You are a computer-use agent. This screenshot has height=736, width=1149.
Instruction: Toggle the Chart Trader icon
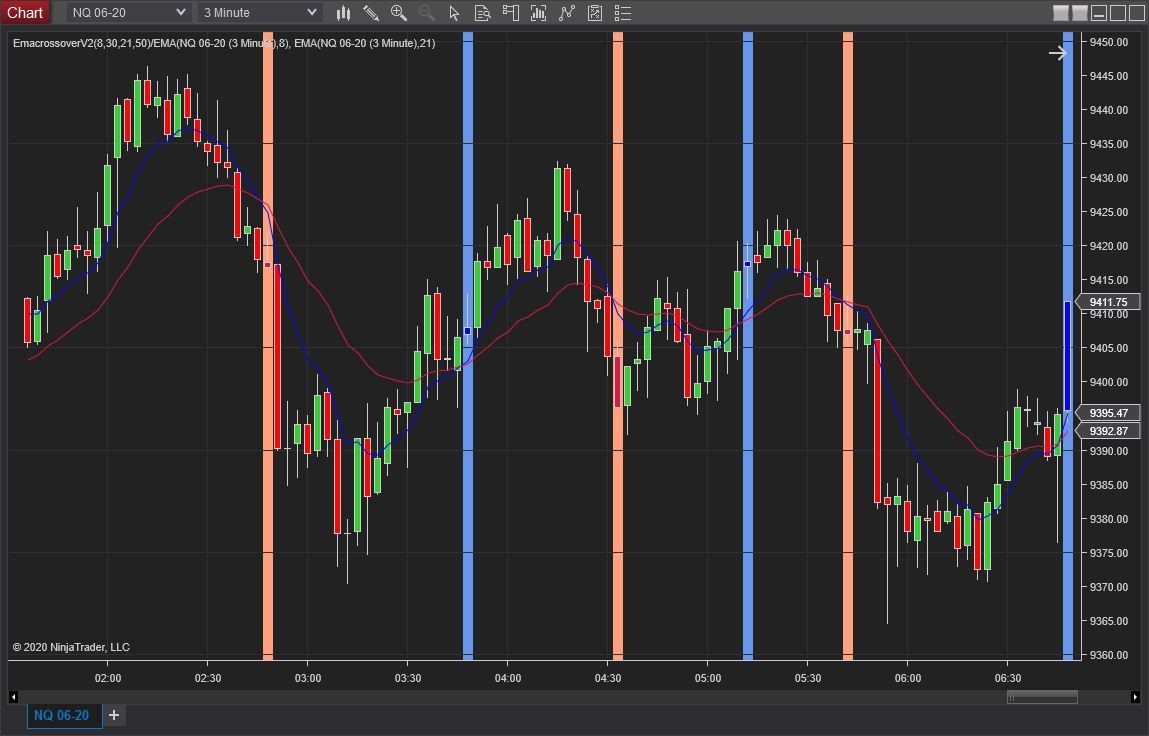pos(511,12)
